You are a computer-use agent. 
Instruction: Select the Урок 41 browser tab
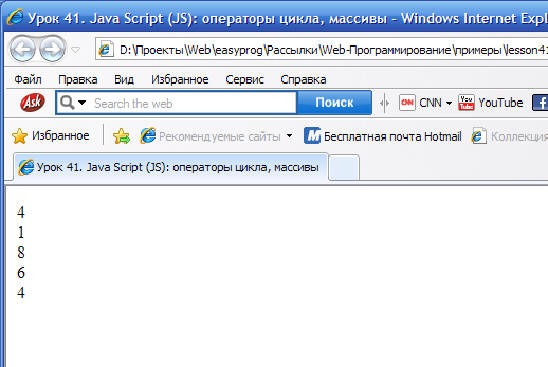coord(171,167)
